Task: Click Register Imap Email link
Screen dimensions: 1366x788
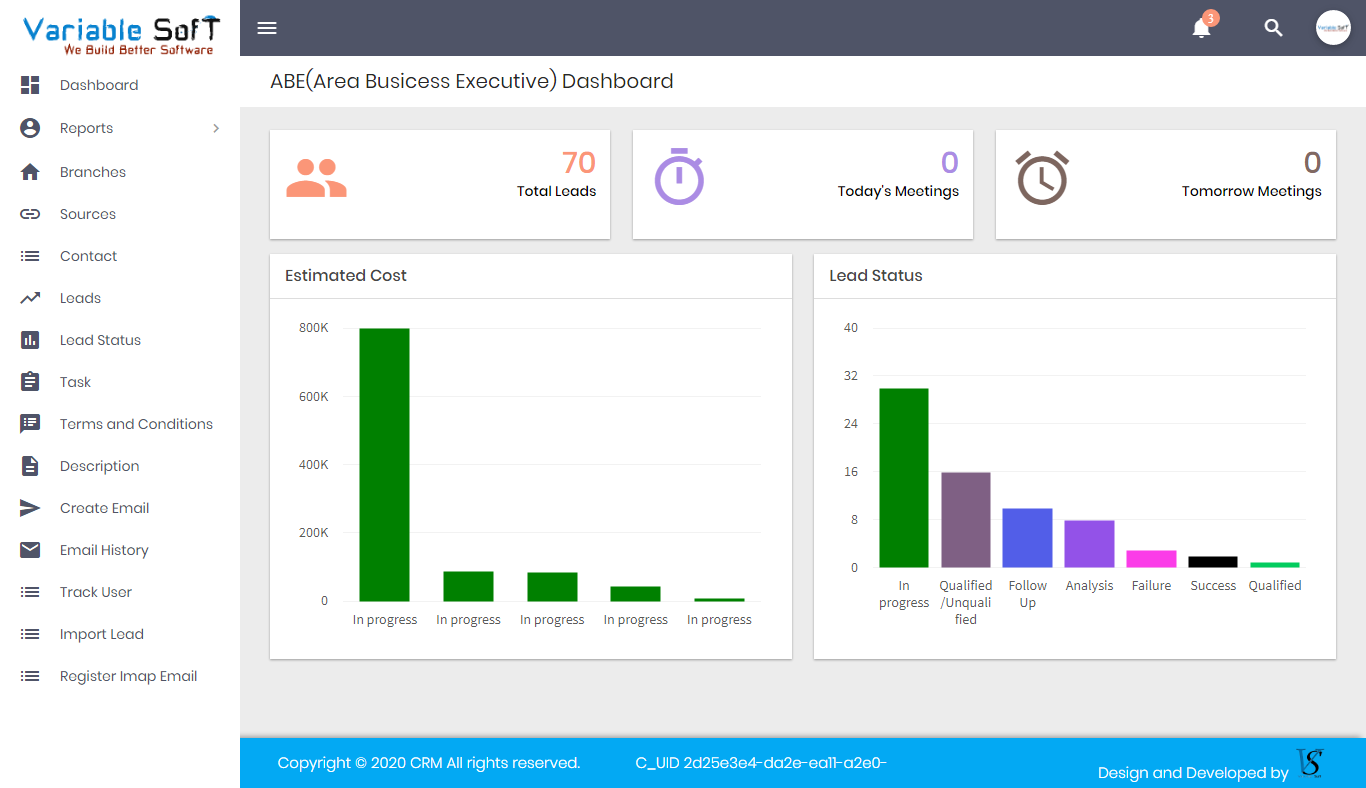Action: point(128,676)
